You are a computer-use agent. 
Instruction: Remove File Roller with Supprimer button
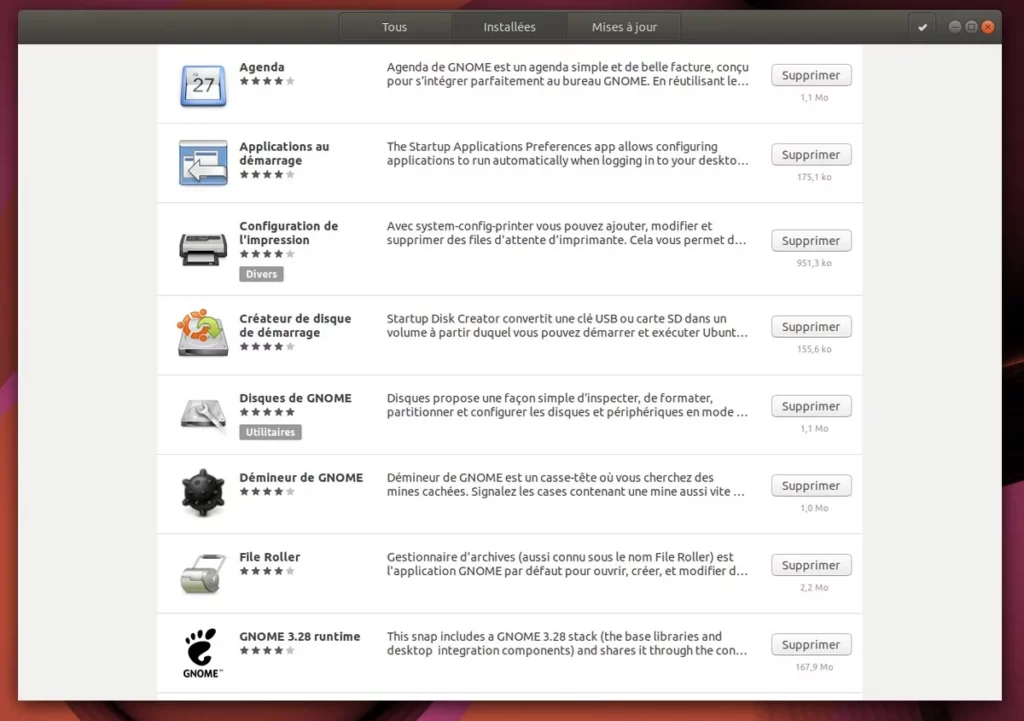tap(811, 566)
